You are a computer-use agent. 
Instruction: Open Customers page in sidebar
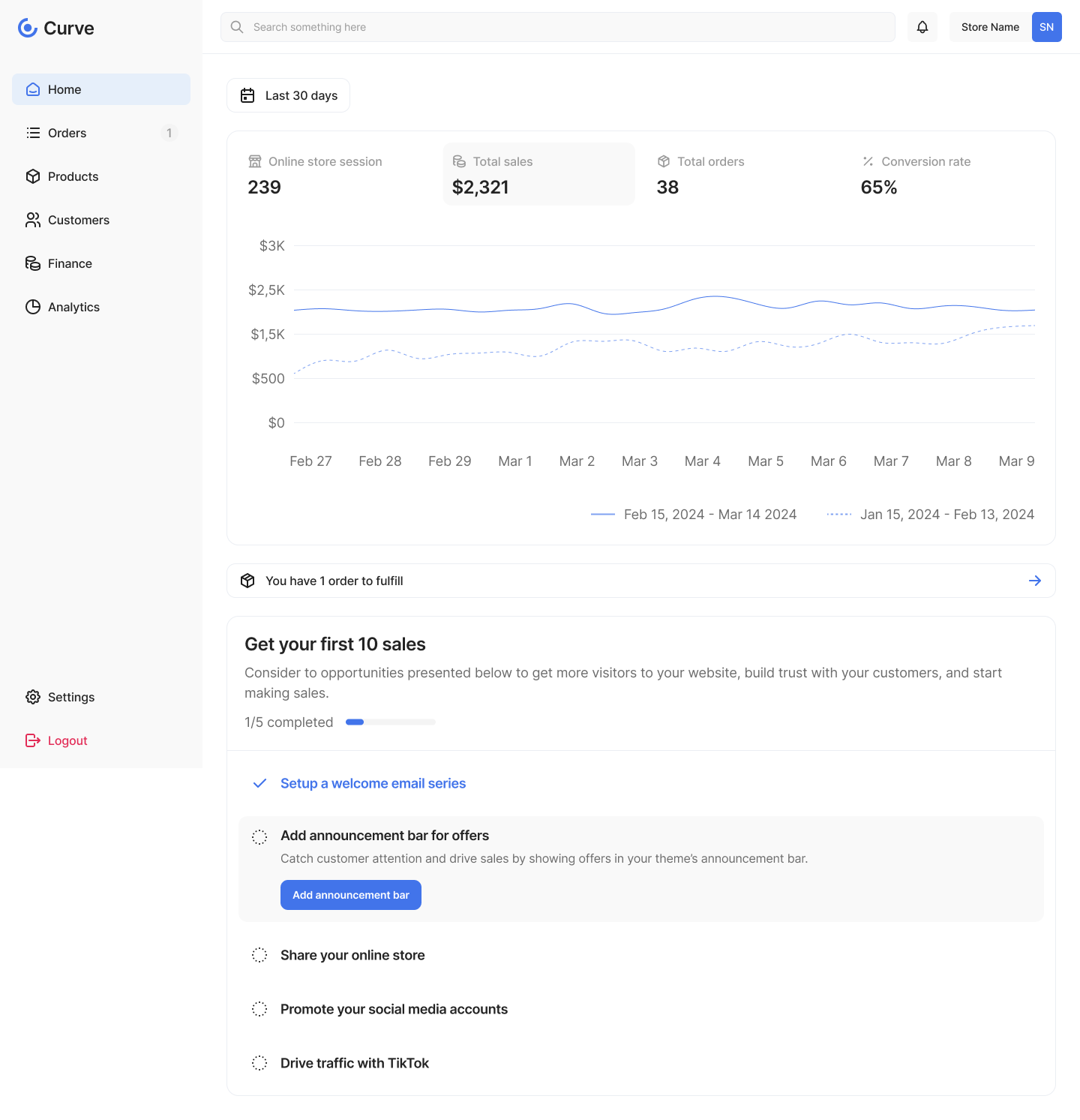[101, 220]
